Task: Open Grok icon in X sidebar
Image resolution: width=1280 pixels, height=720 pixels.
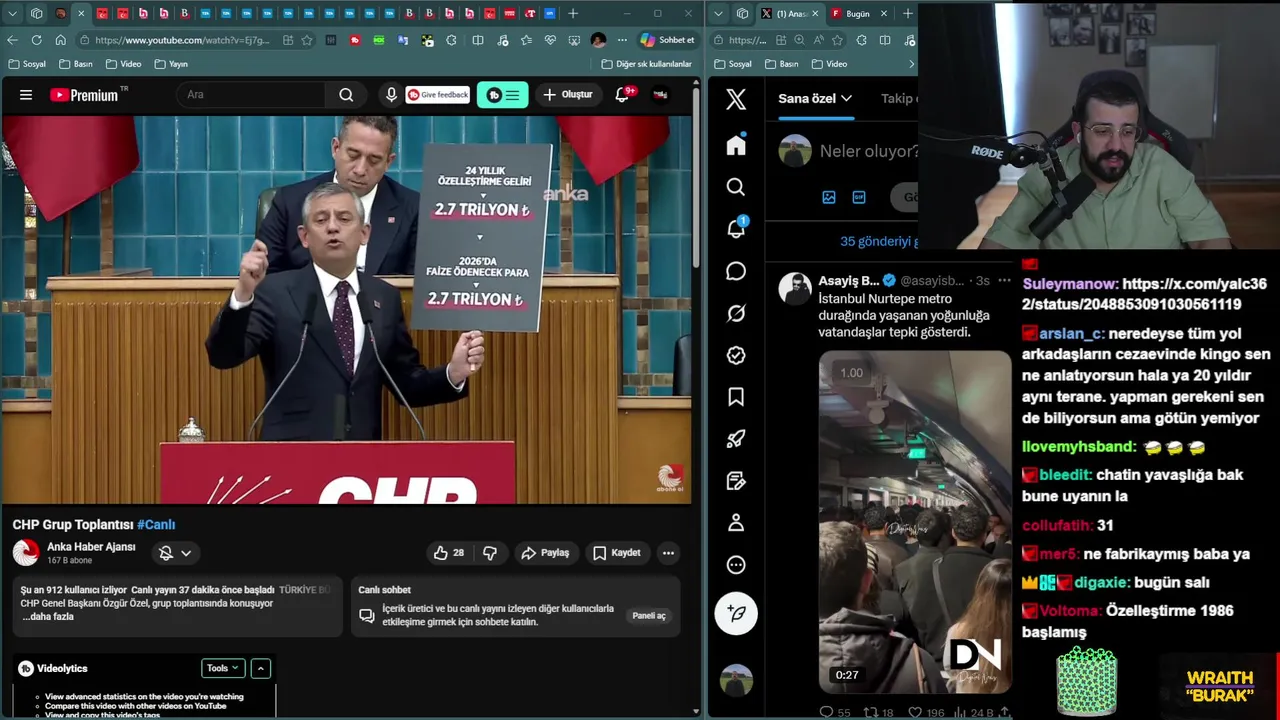Action: pyautogui.click(x=736, y=313)
